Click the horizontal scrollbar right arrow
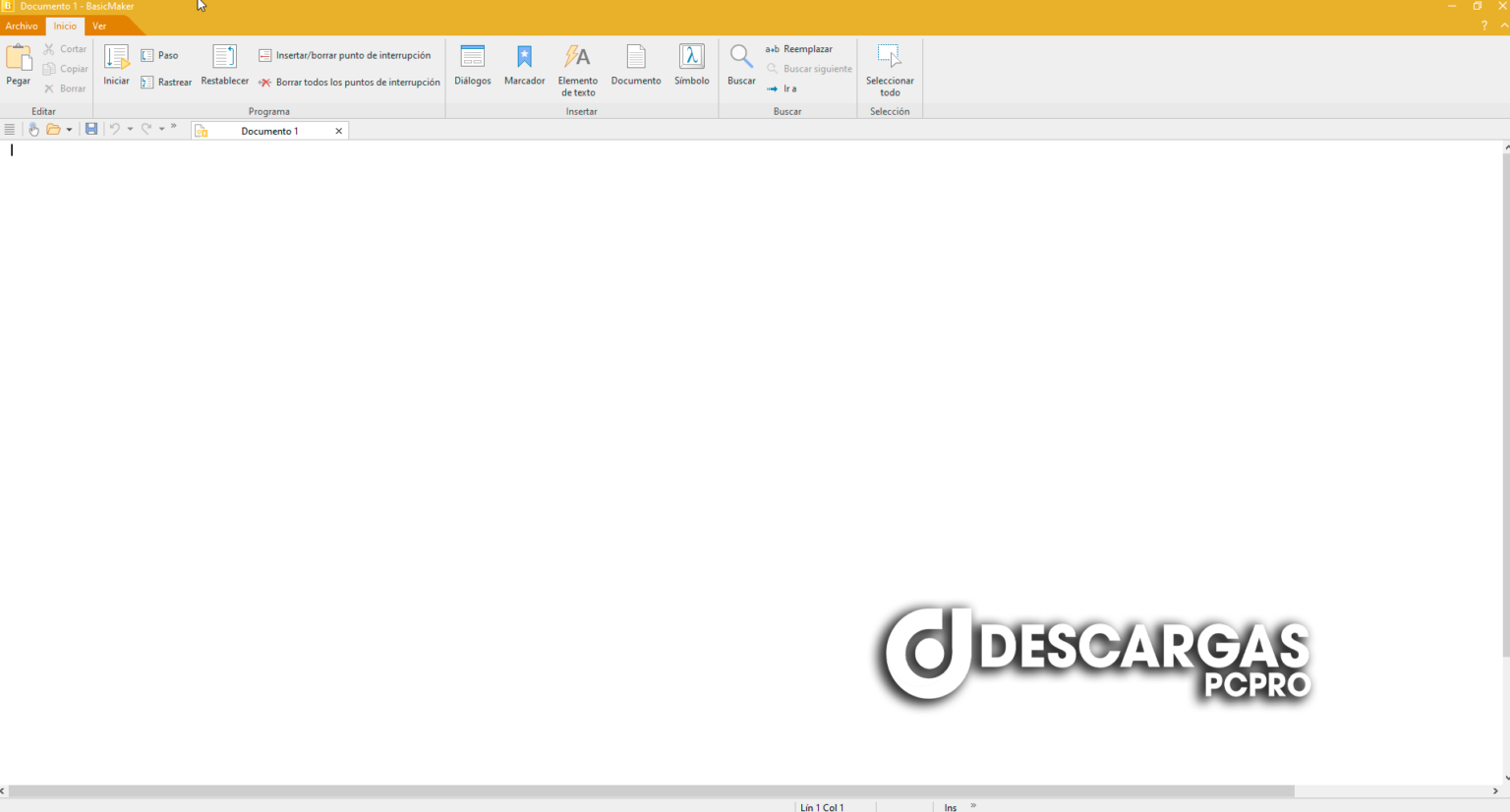Viewport: 1510px width, 812px height. (x=1495, y=790)
